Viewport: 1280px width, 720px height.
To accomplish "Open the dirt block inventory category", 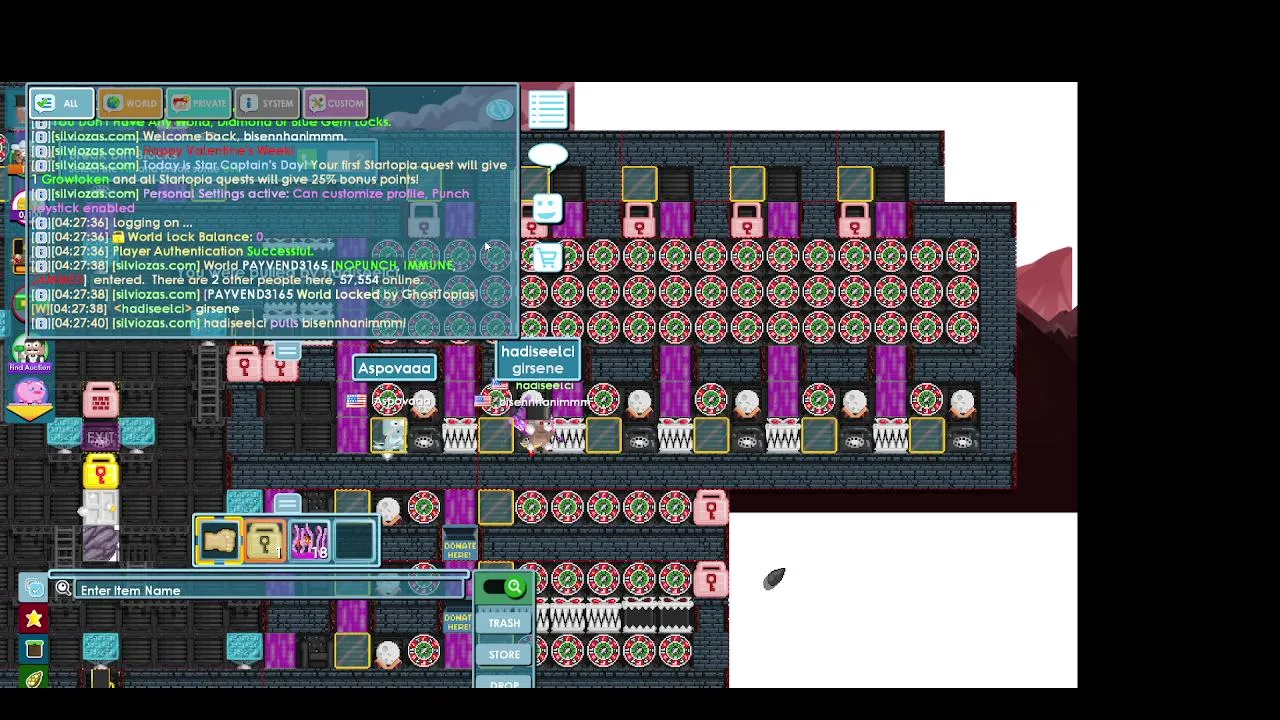I will pos(34,650).
